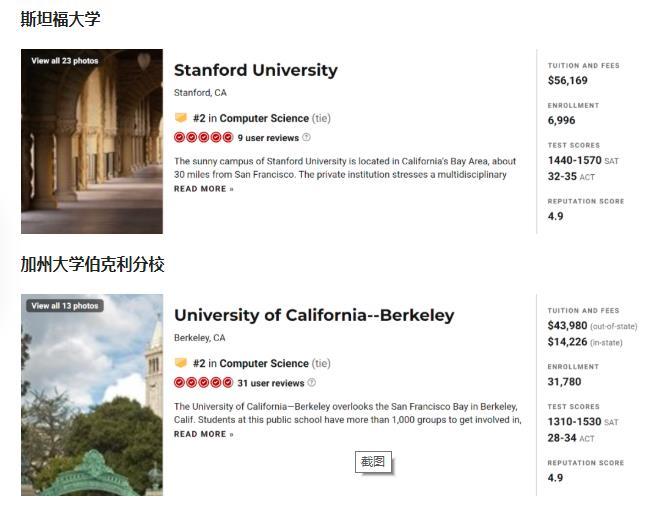Viewport: 669px width, 519px height.
Task: Open Berkeley's Computer Science ranking link
Action: pyautogui.click(x=264, y=363)
